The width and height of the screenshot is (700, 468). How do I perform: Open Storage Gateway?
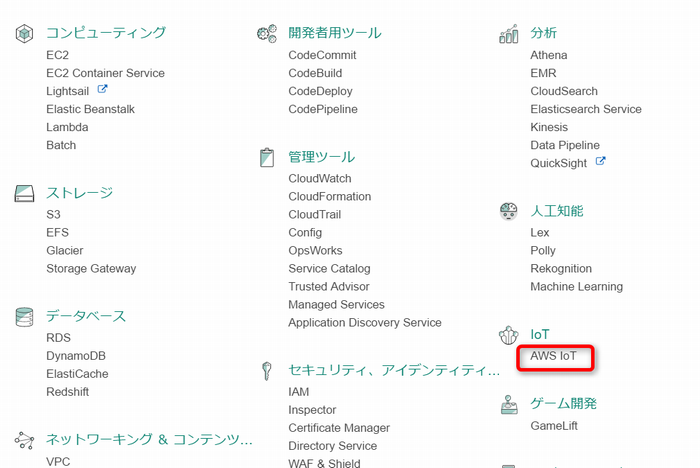click(x=91, y=269)
